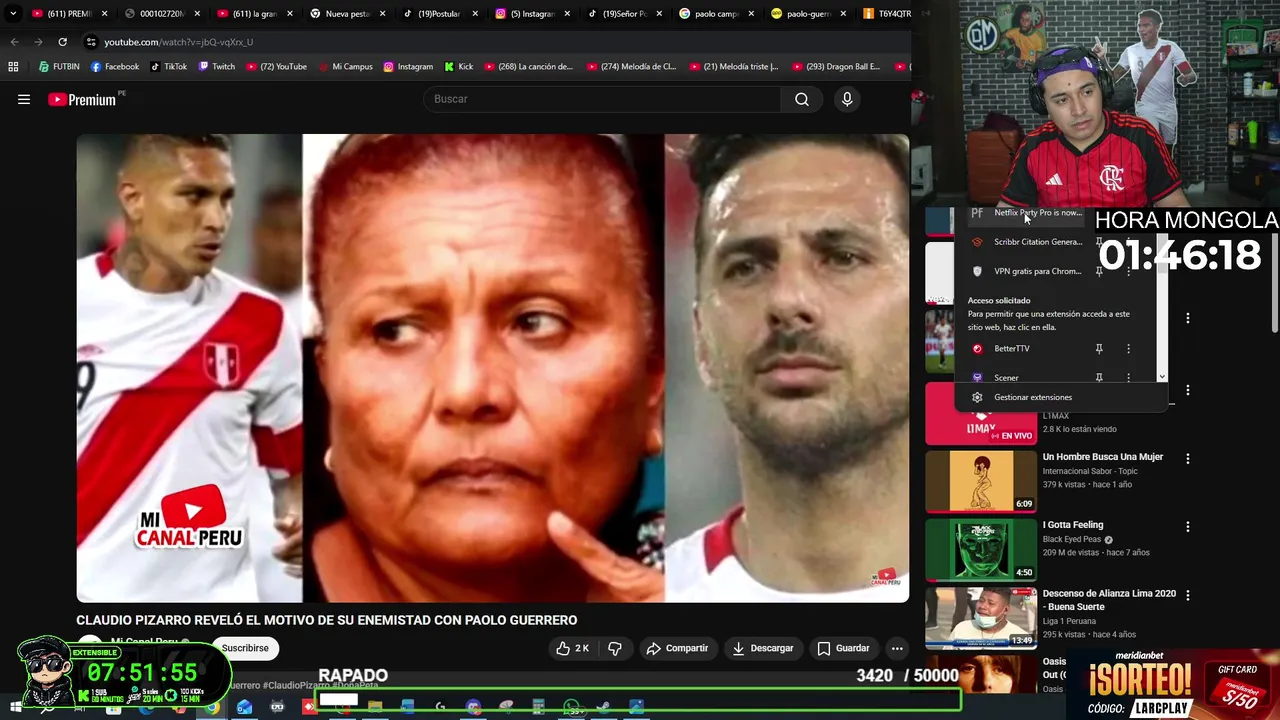The height and width of the screenshot is (720, 1280).
Task: Expand the tab search chevron in Chrome
Action: click(x=12, y=14)
